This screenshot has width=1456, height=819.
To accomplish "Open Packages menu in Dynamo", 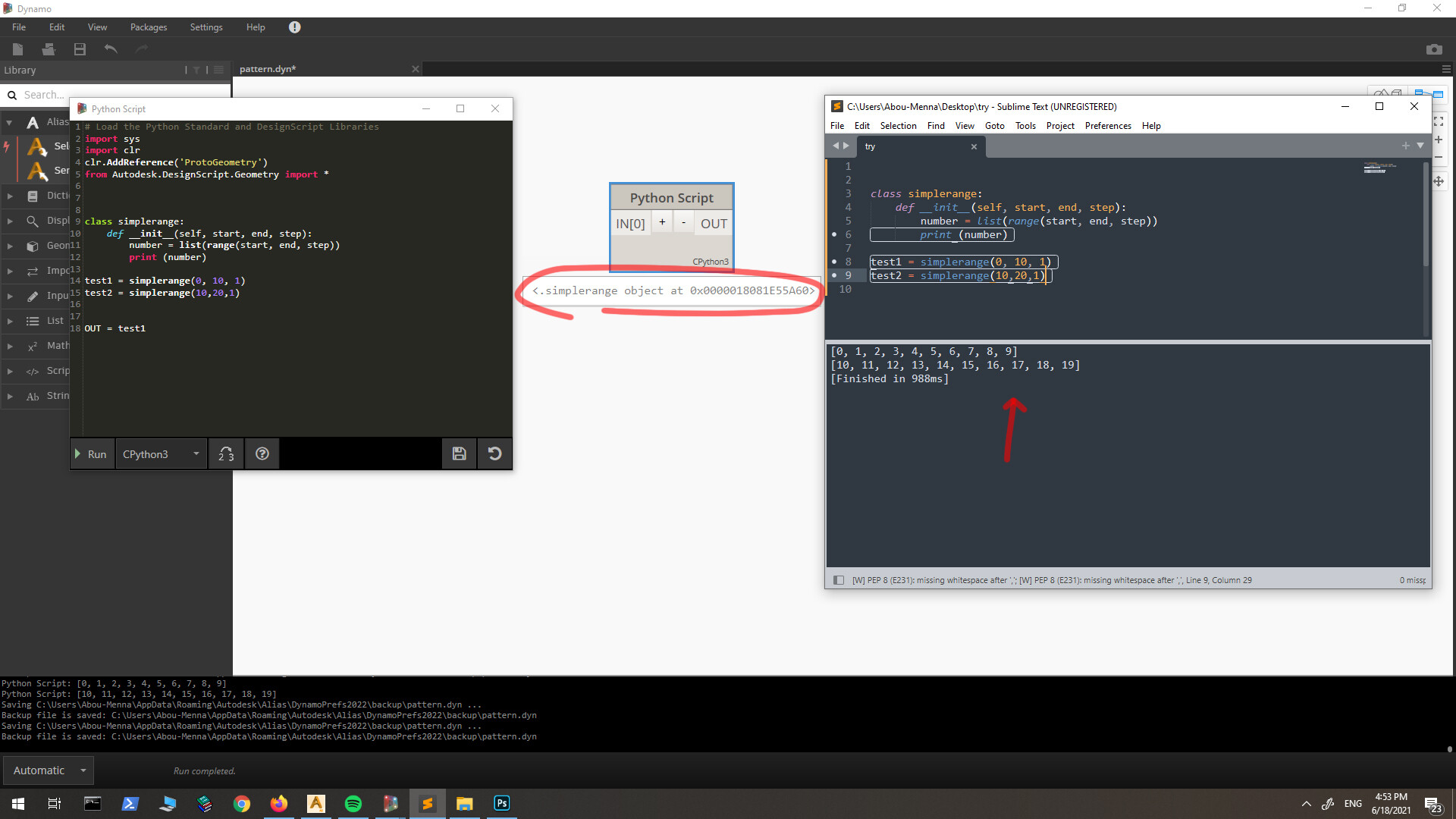I will 149,27.
